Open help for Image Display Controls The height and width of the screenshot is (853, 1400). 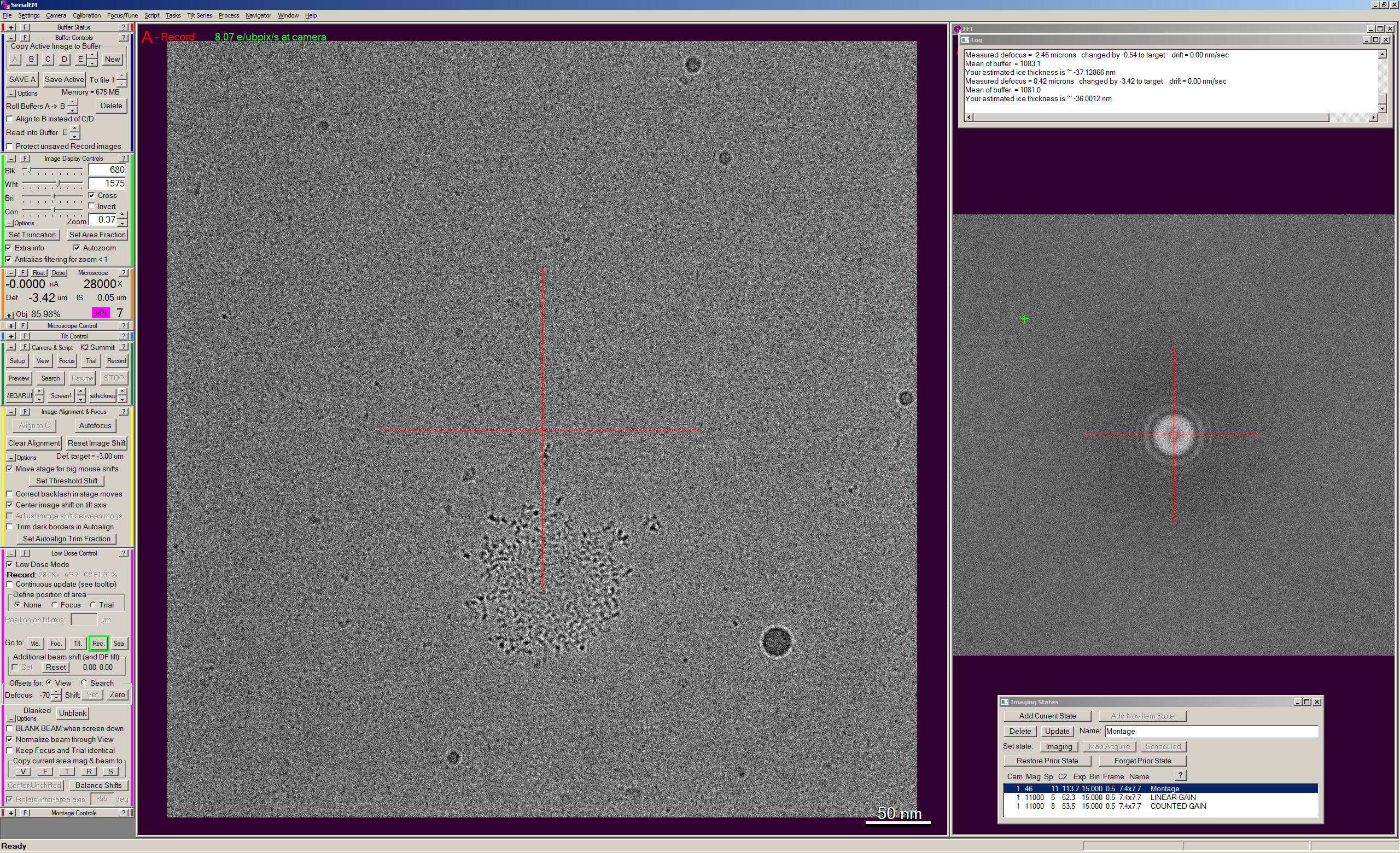tap(123, 159)
